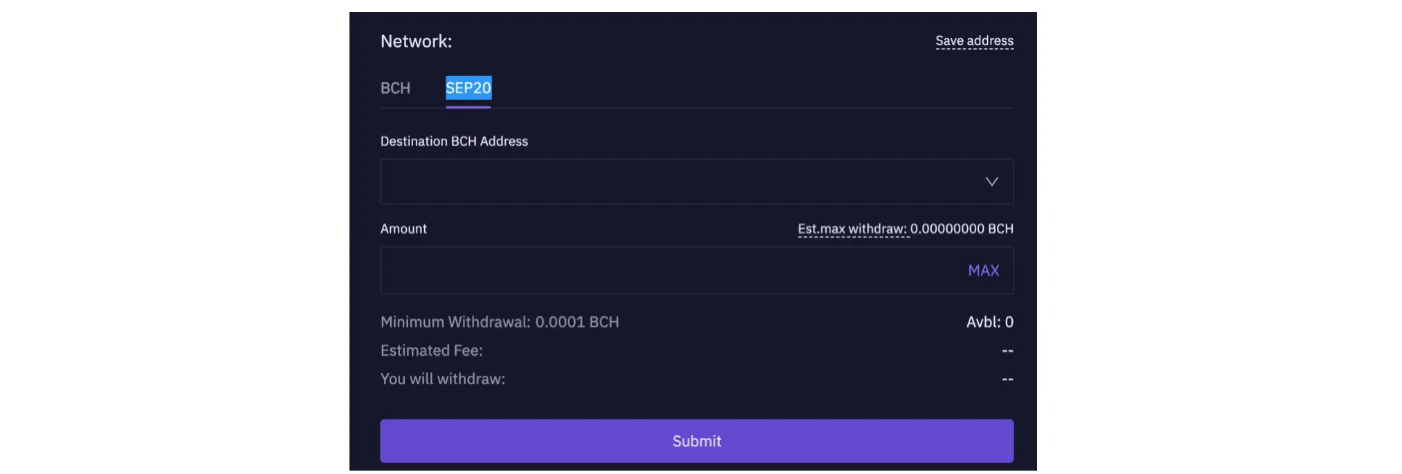Click the Destination BCH Address label
This screenshot has height=474, width=1402.
(454, 141)
